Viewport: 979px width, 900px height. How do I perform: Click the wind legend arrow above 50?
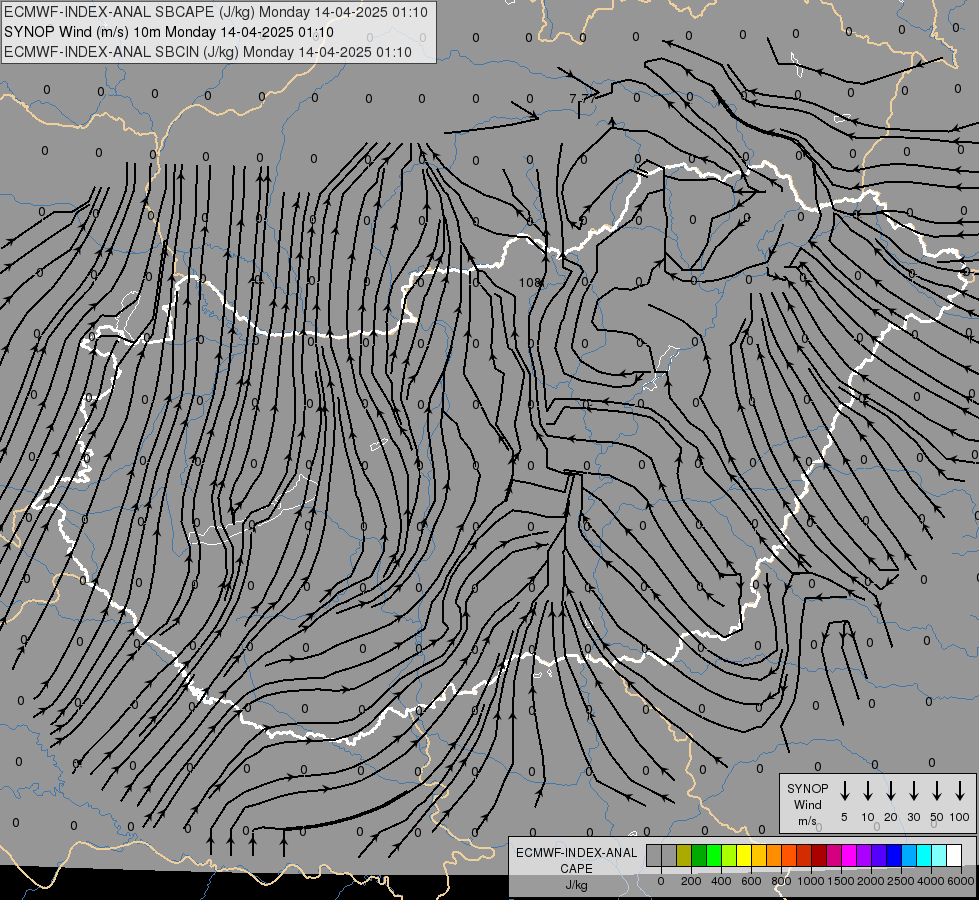[937, 790]
